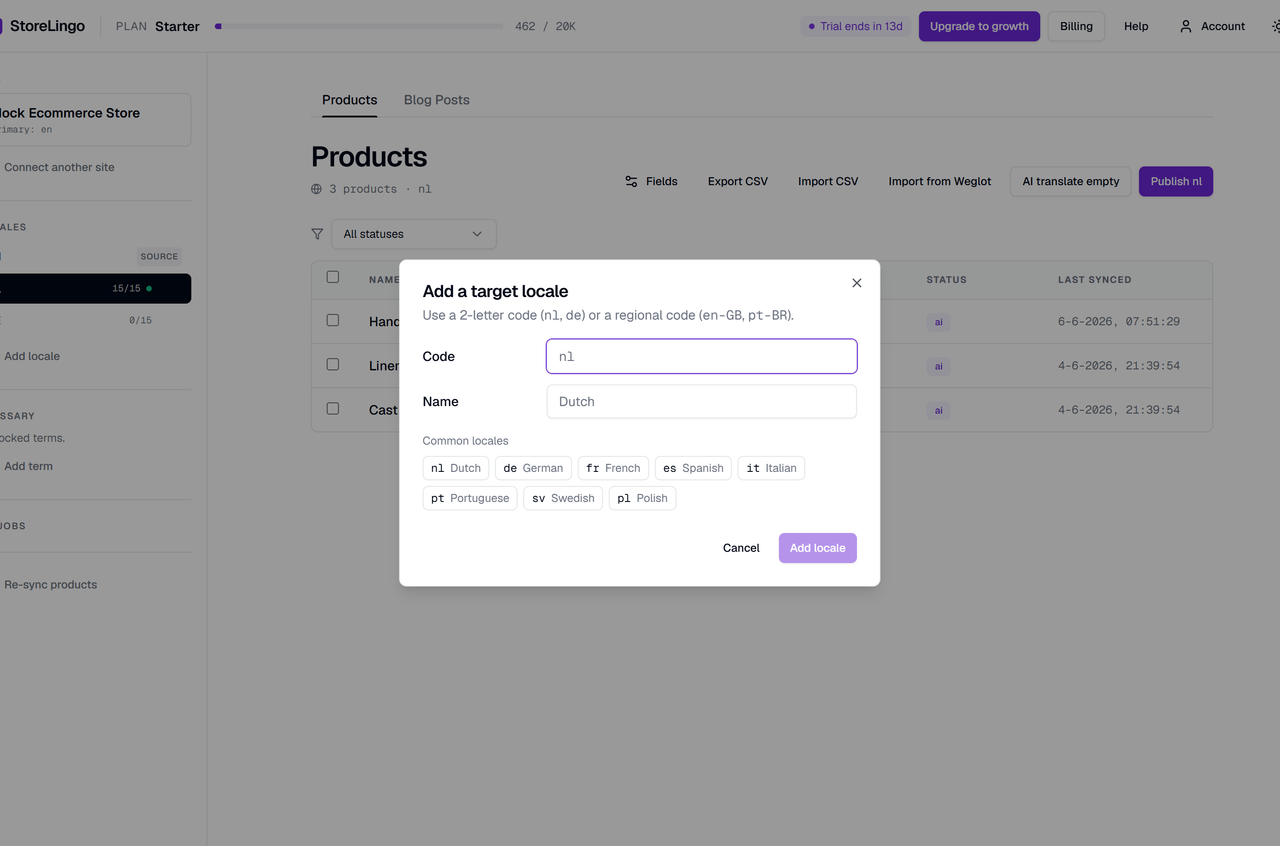
Task: Click the Trial ends in 13d badge
Action: coord(855,26)
